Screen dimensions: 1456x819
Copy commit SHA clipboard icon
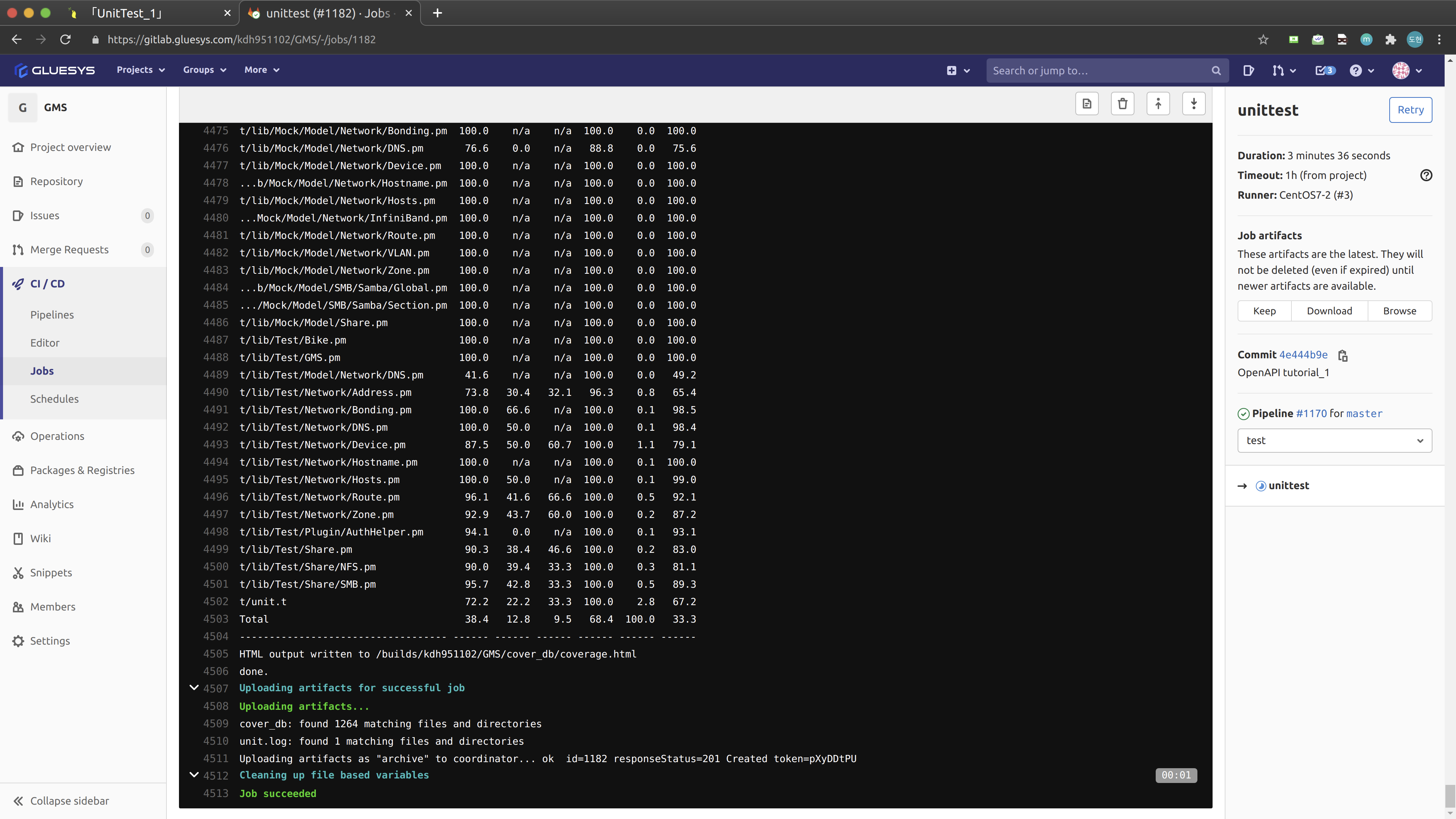pyautogui.click(x=1343, y=356)
